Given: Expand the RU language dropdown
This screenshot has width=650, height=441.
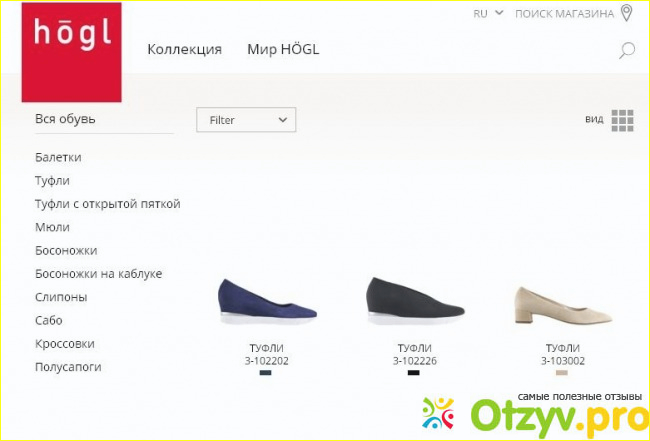Looking at the screenshot, I should (488, 14).
